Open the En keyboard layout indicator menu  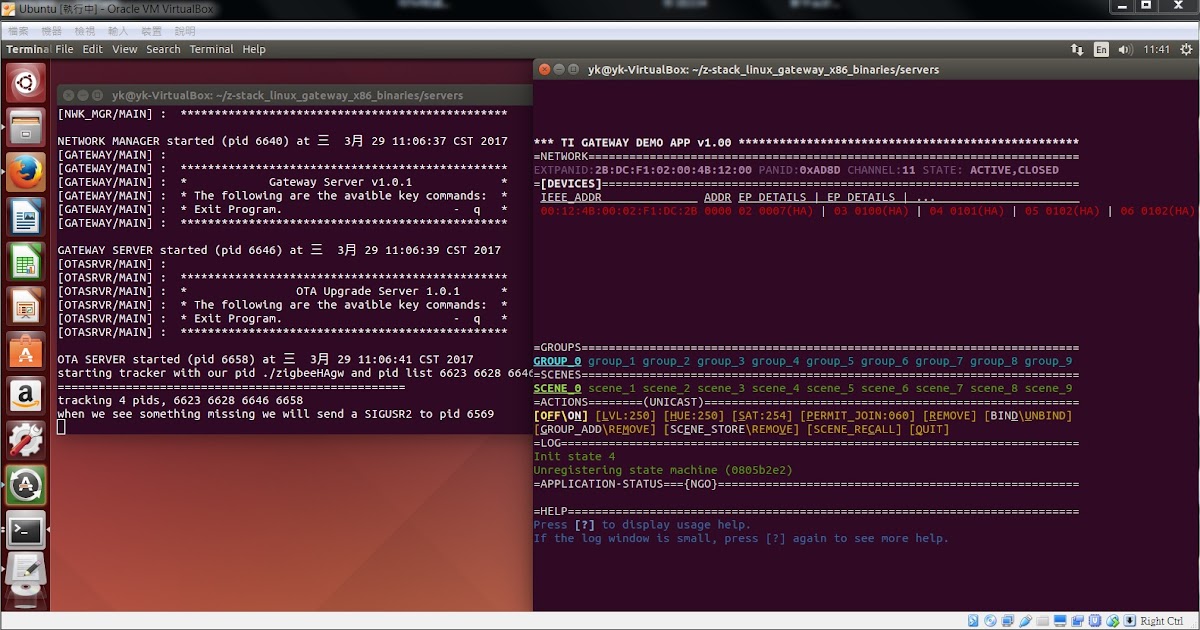point(1099,48)
